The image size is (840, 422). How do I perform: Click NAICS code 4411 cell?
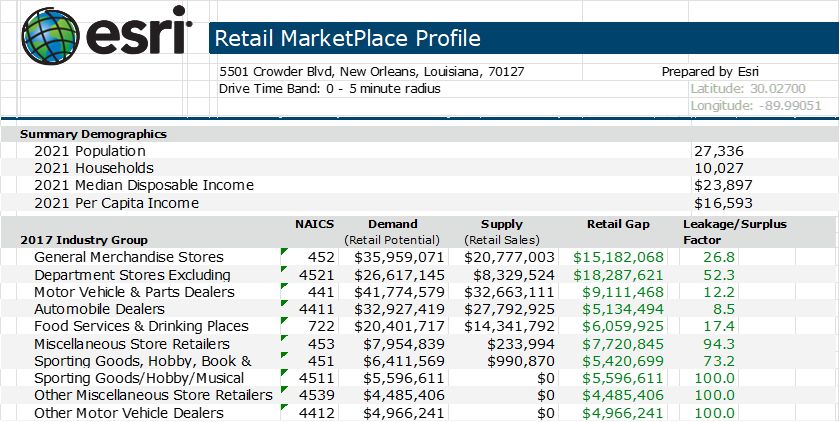tap(319, 309)
